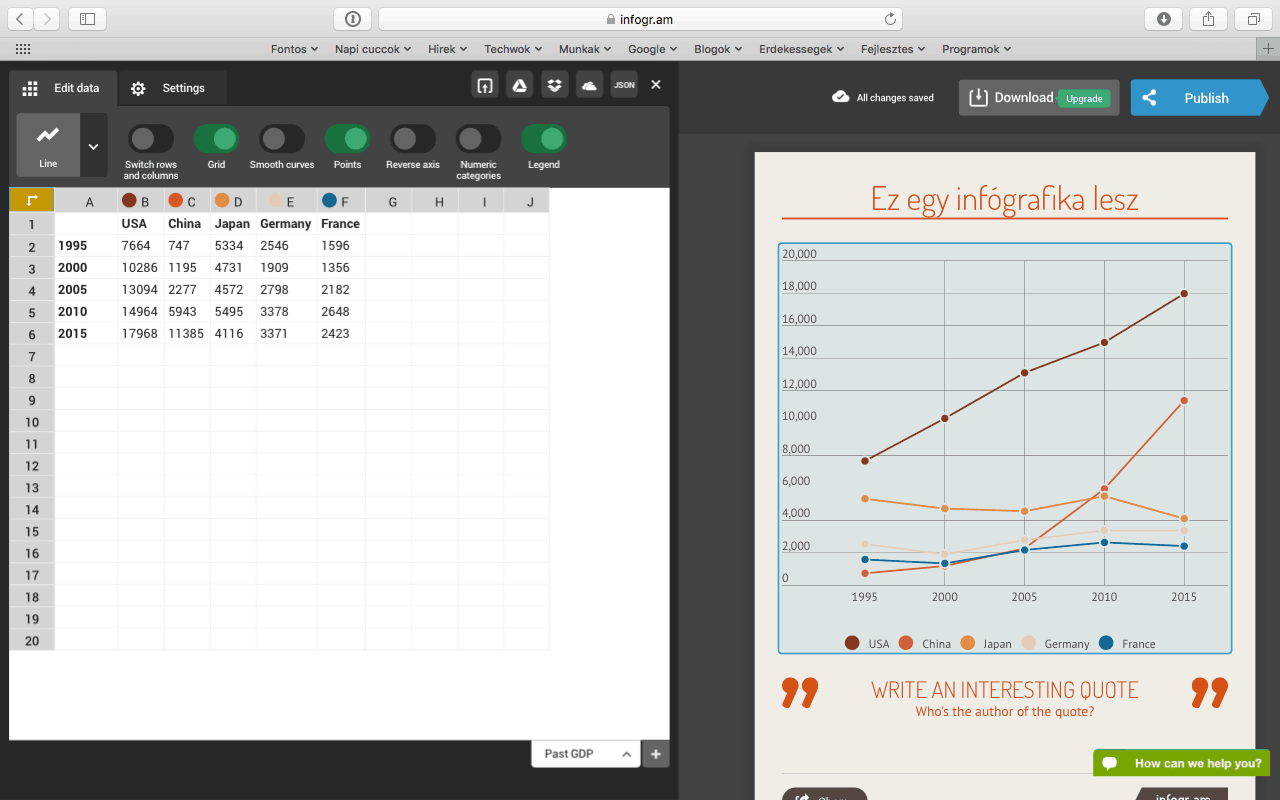Open the Munkak bookmarks folder
Image resolution: width=1280 pixels, height=800 pixels.
pyautogui.click(x=585, y=49)
